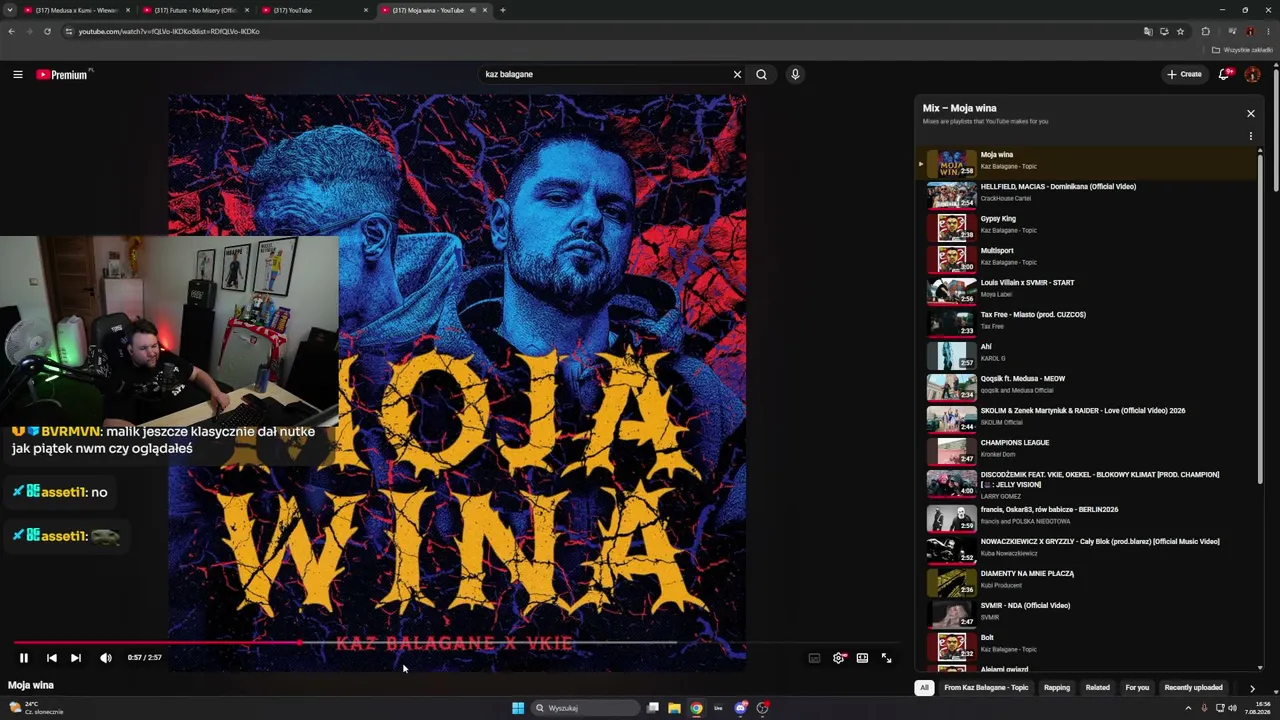Open the YouTube notifications bell

pyautogui.click(x=1224, y=74)
